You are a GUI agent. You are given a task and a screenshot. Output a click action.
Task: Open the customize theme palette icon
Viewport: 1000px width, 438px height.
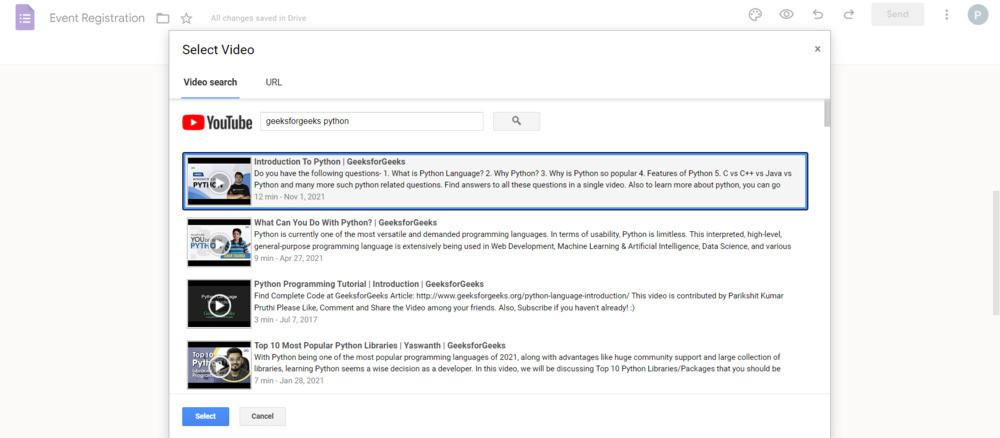coord(755,15)
